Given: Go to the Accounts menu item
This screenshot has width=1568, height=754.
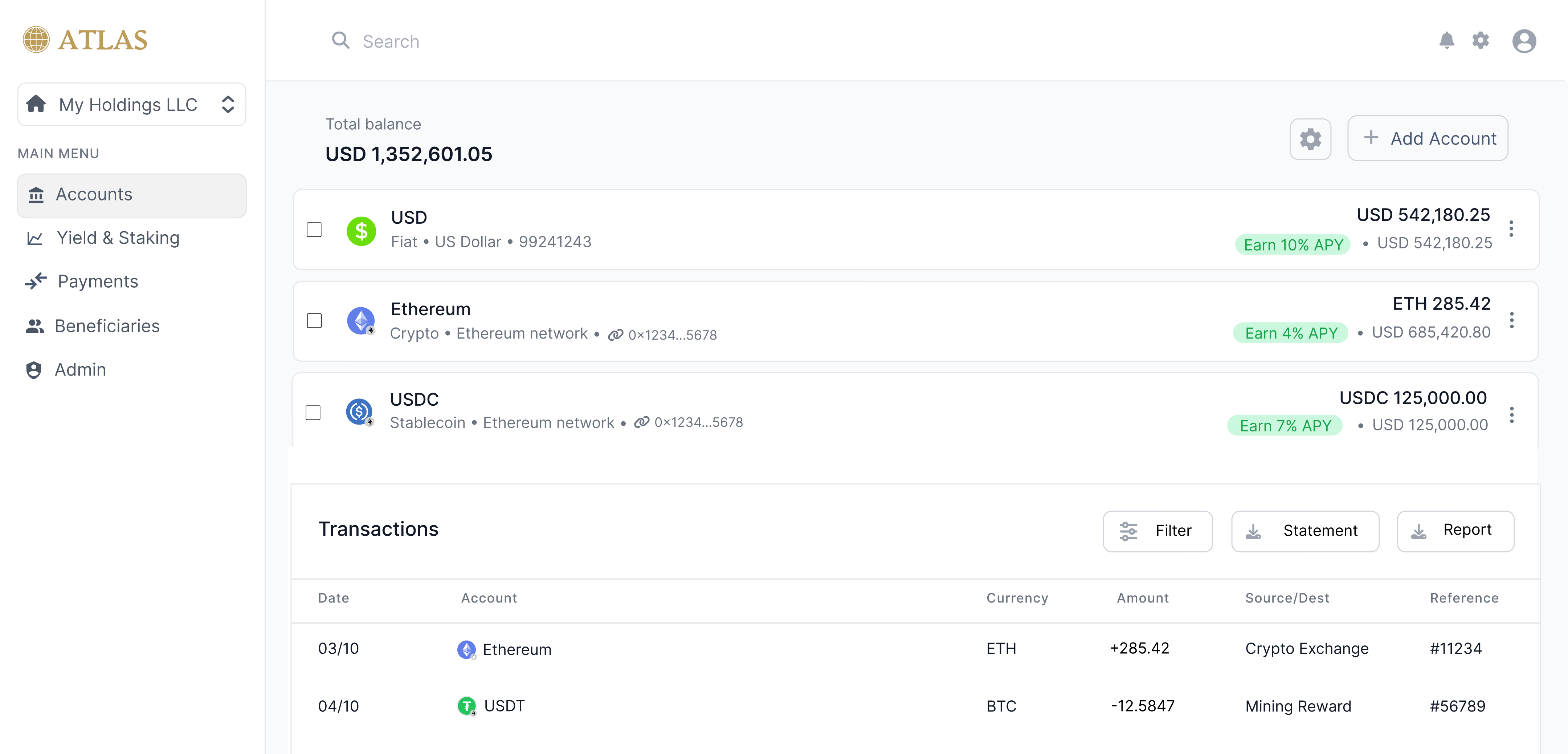Looking at the screenshot, I should [94, 194].
